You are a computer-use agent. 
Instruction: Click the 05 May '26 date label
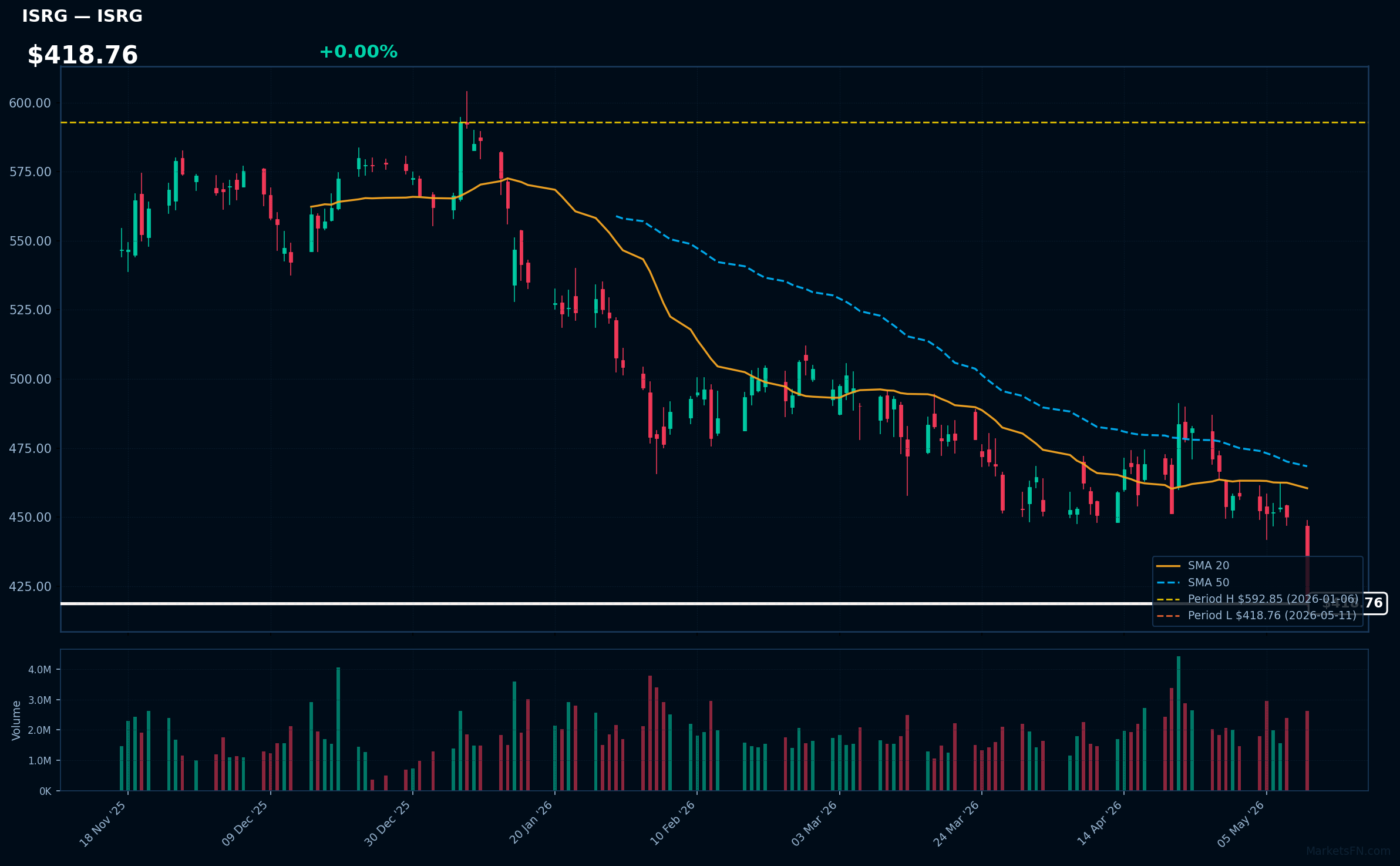click(x=1241, y=824)
